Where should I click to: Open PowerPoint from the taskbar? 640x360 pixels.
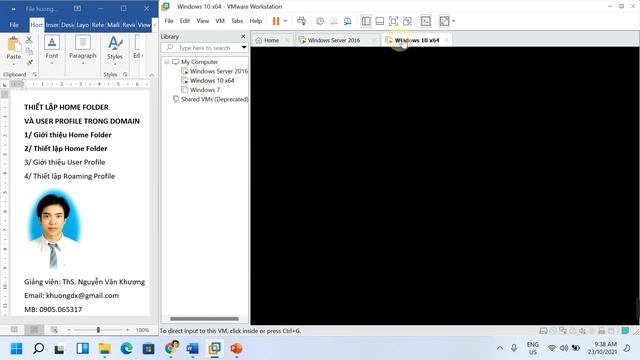pos(236,349)
